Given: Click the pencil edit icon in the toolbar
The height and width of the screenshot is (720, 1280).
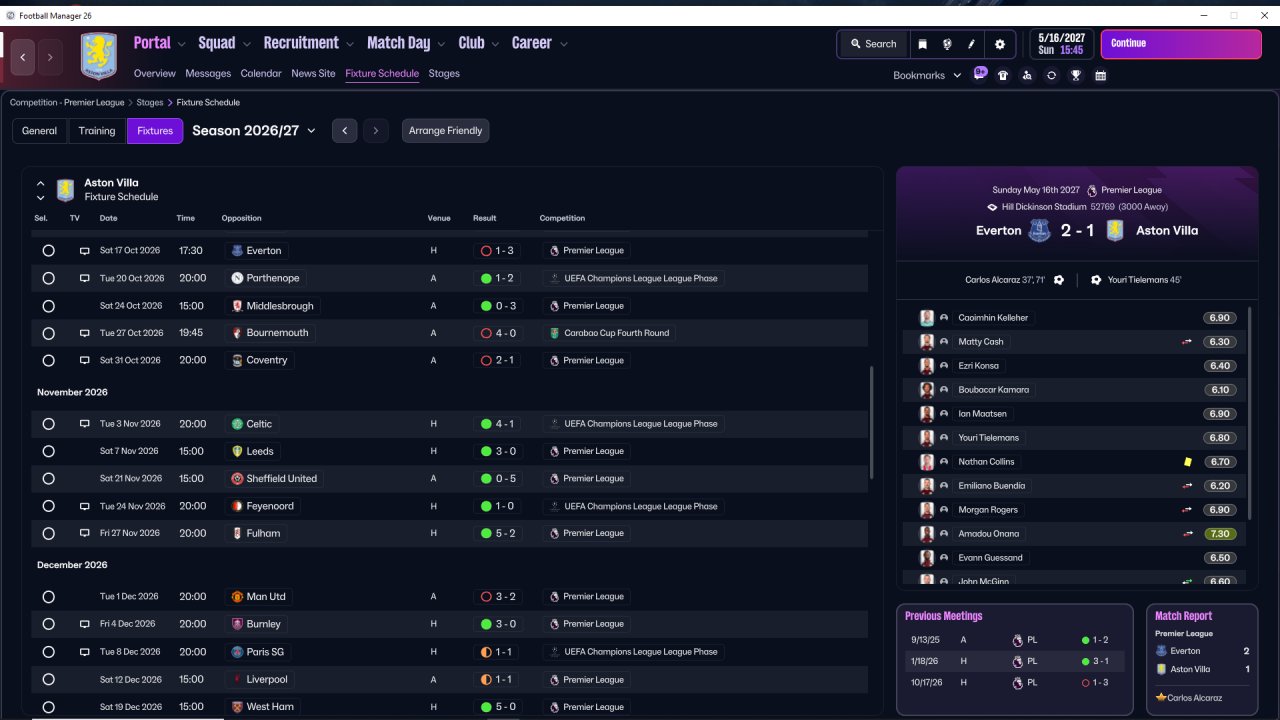Looking at the screenshot, I should tap(971, 44).
